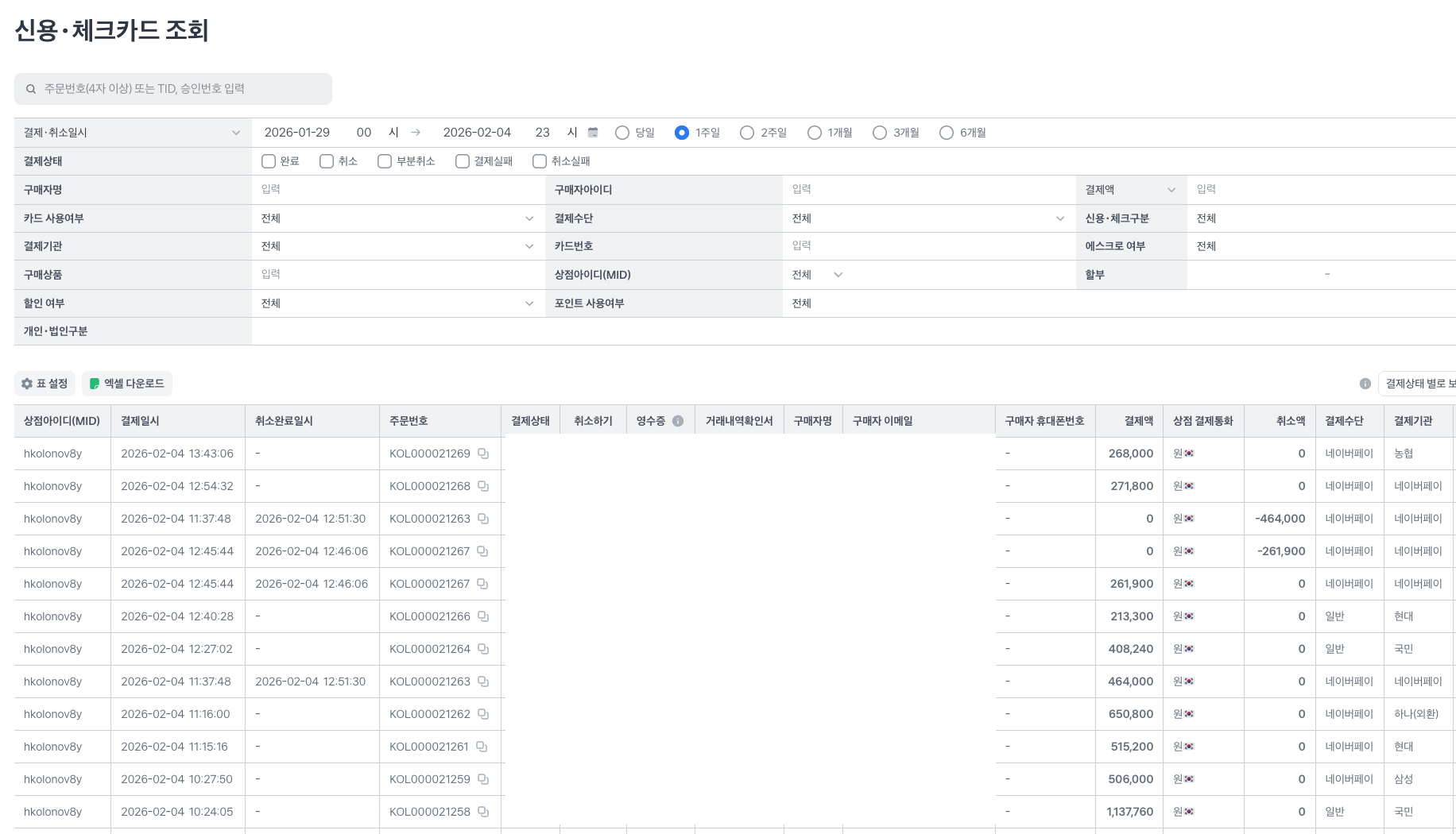
Task: Open the 신용·체크구분 dropdown
Action: (1322, 218)
